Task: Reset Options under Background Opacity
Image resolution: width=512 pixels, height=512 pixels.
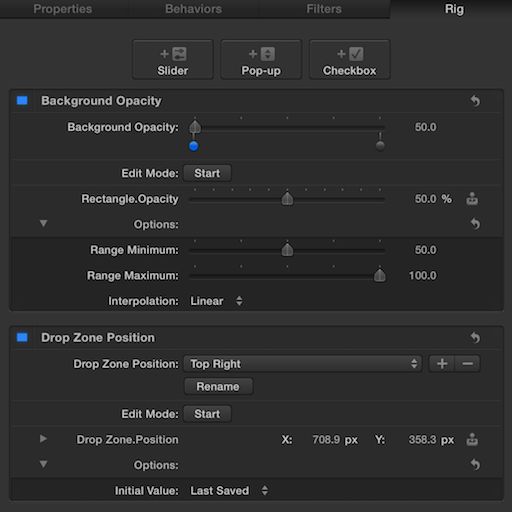Action: pos(475,224)
